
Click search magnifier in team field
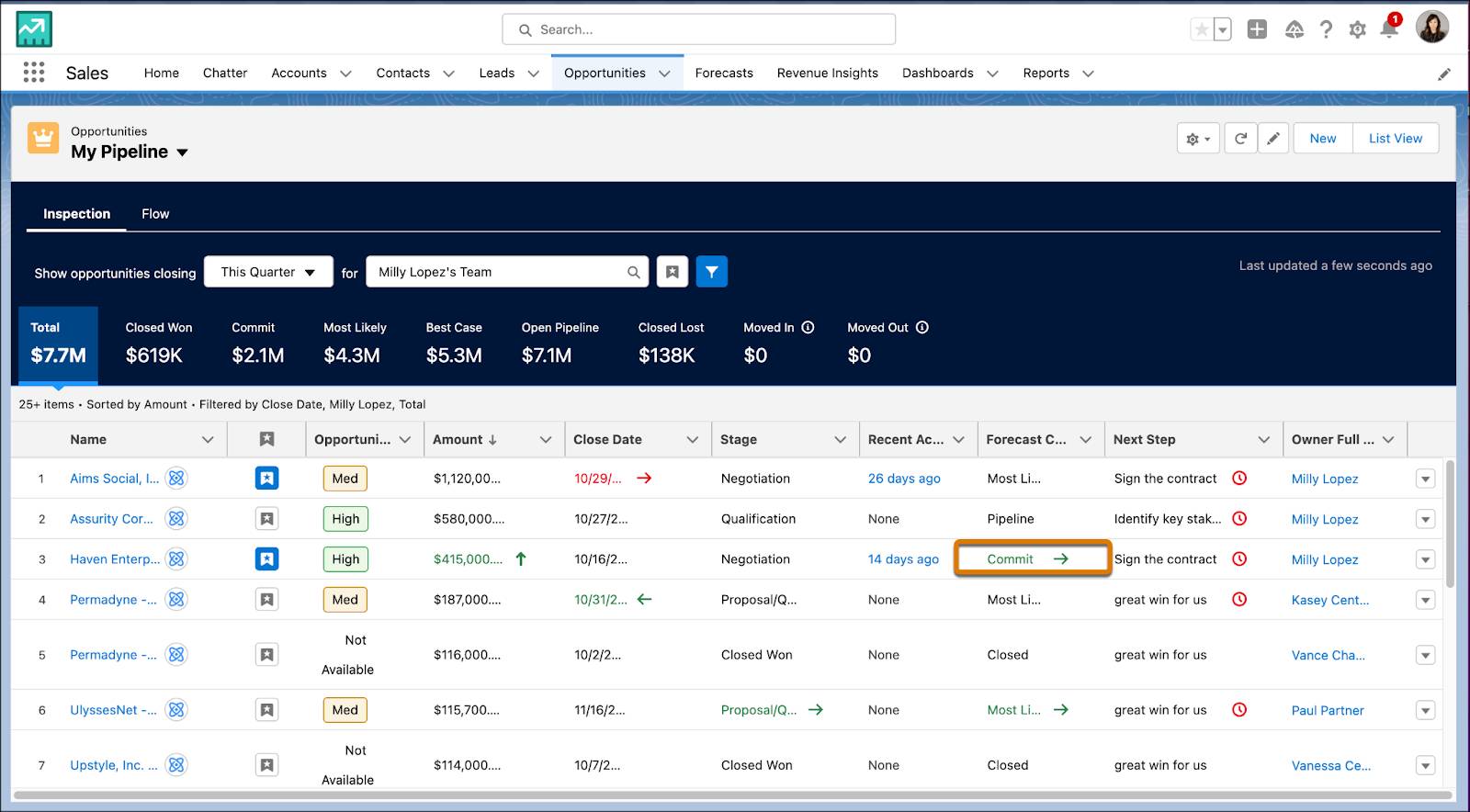[634, 272]
